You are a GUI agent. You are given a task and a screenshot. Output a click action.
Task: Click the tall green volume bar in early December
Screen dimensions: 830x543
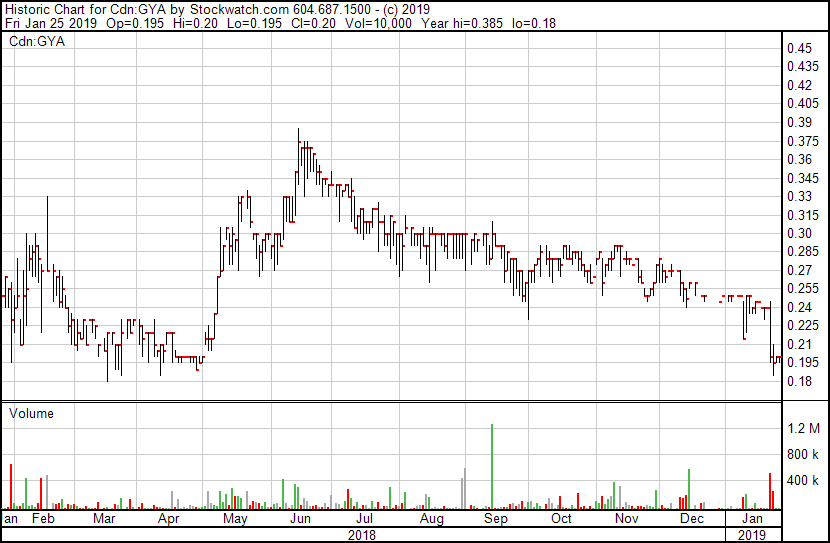pyautogui.click(x=689, y=489)
